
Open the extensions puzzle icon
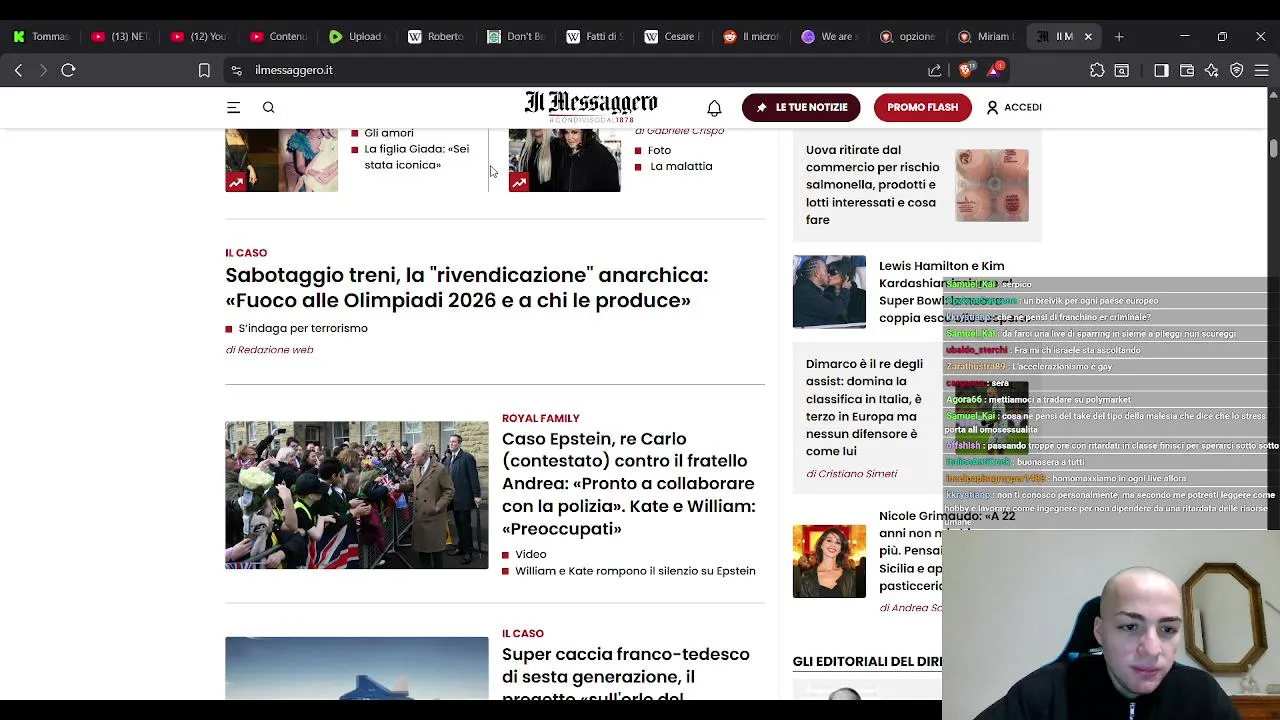(1097, 70)
